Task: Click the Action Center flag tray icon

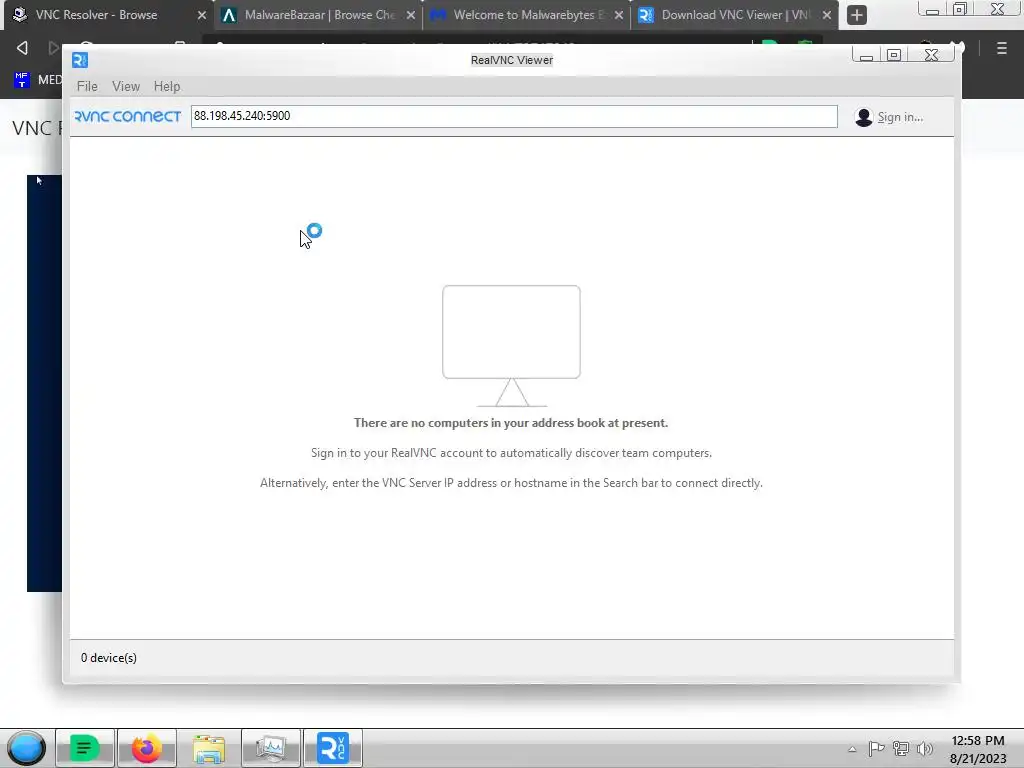Action: click(x=876, y=748)
